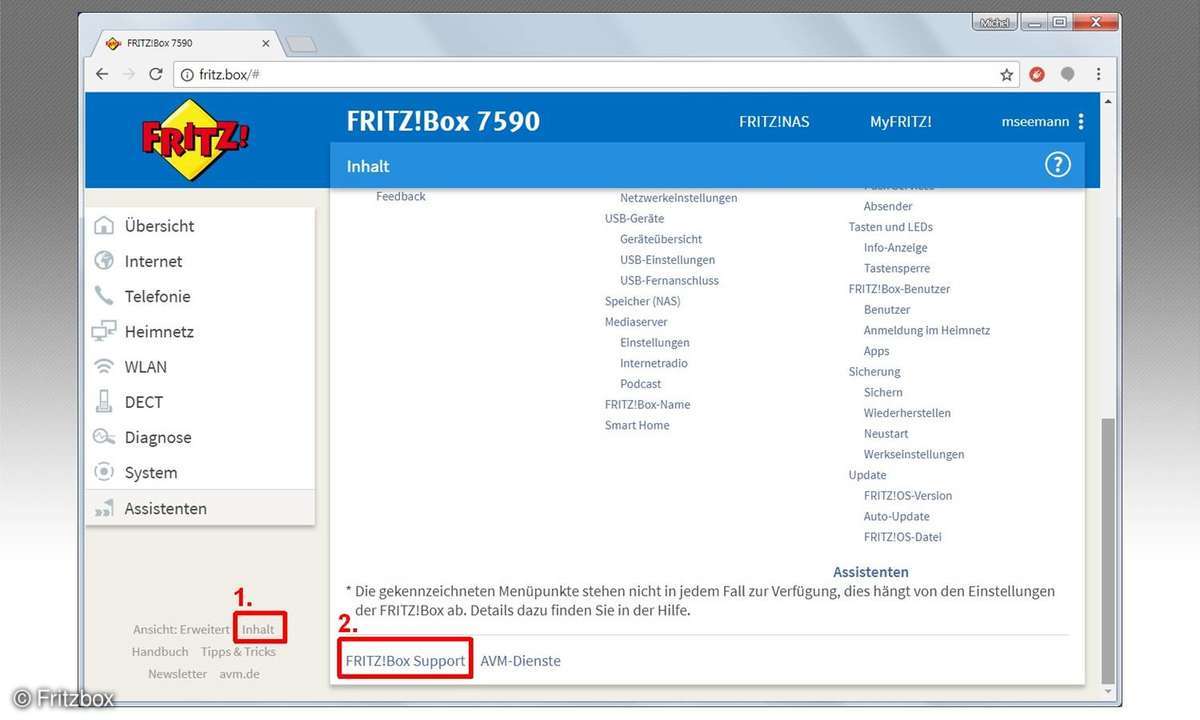Open the FRITZ!NAS header tab
Screen dimensions: 1200x720
tap(774, 122)
